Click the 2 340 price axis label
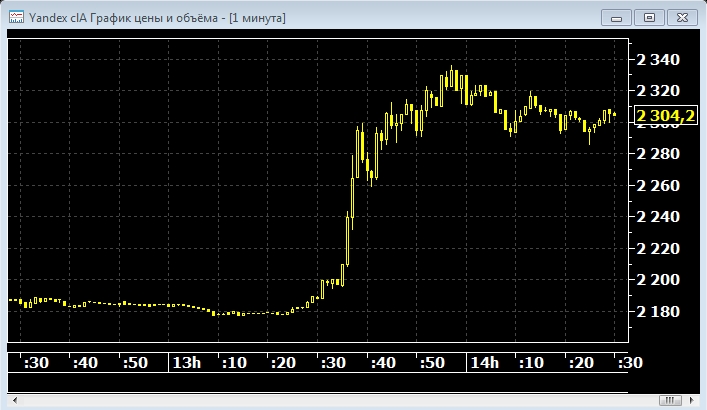The width and height of the screenshot is (707, 410). point(657,60)
